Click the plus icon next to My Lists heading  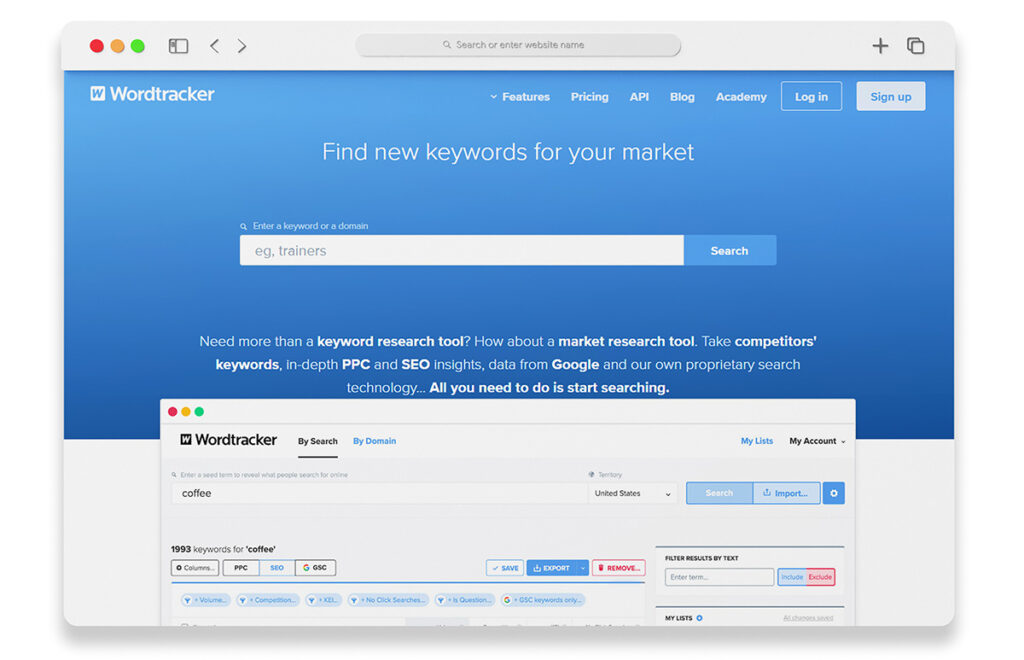[699, 618]
